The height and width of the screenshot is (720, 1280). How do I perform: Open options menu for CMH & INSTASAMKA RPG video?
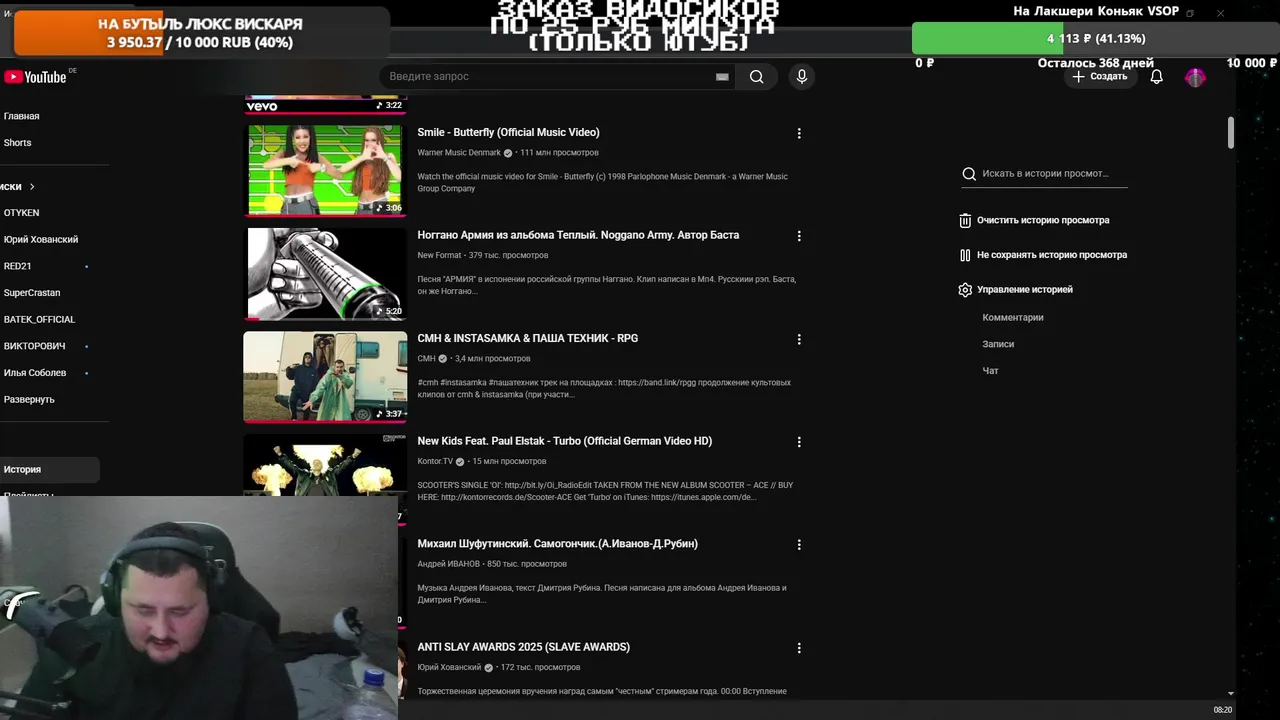(x=798, y=339)
